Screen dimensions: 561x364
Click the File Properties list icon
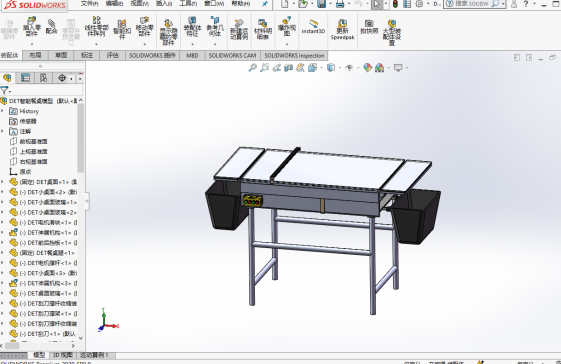(x=407, y=4)
